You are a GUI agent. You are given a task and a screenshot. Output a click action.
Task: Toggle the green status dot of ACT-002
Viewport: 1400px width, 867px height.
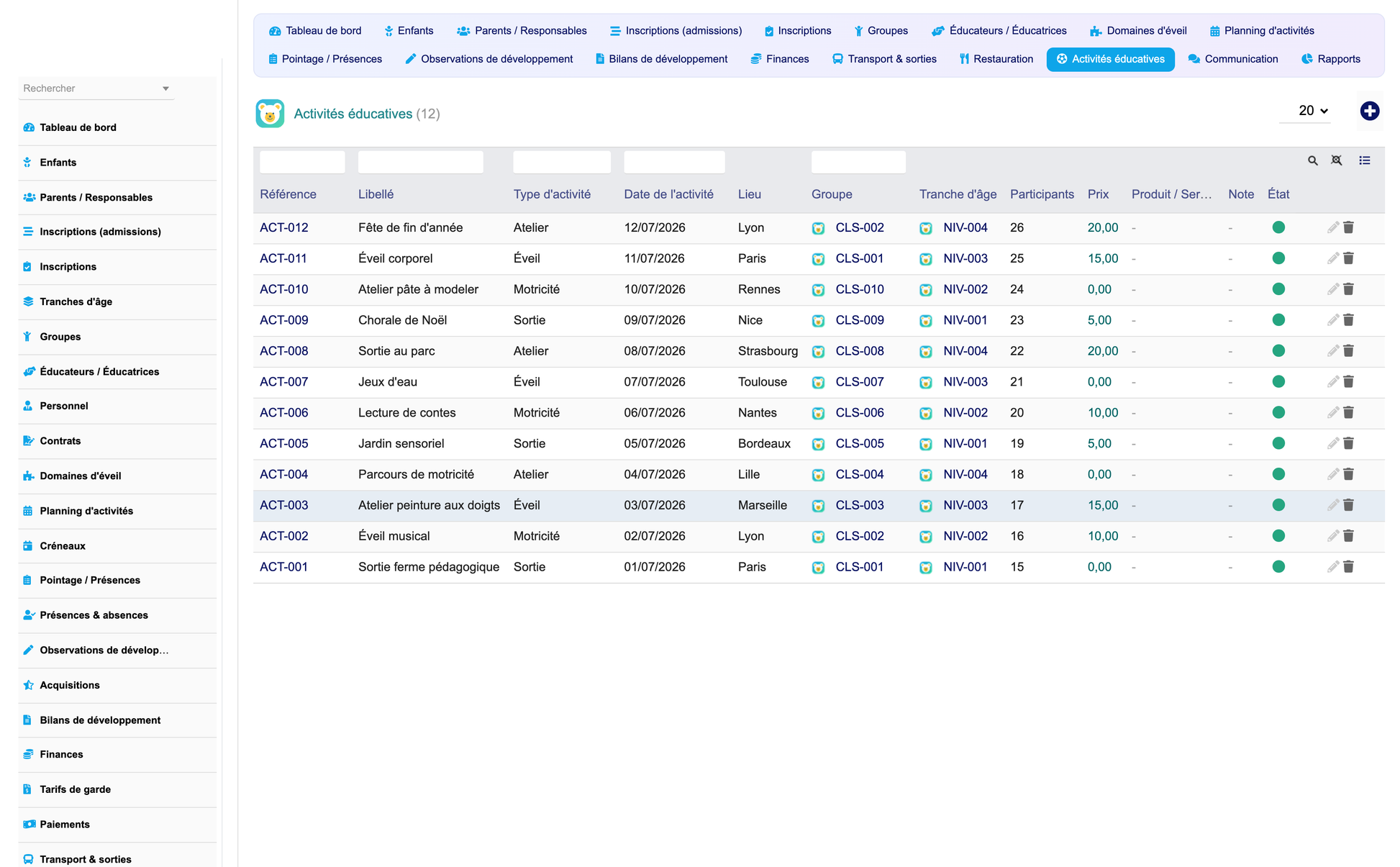(1278, 536)
